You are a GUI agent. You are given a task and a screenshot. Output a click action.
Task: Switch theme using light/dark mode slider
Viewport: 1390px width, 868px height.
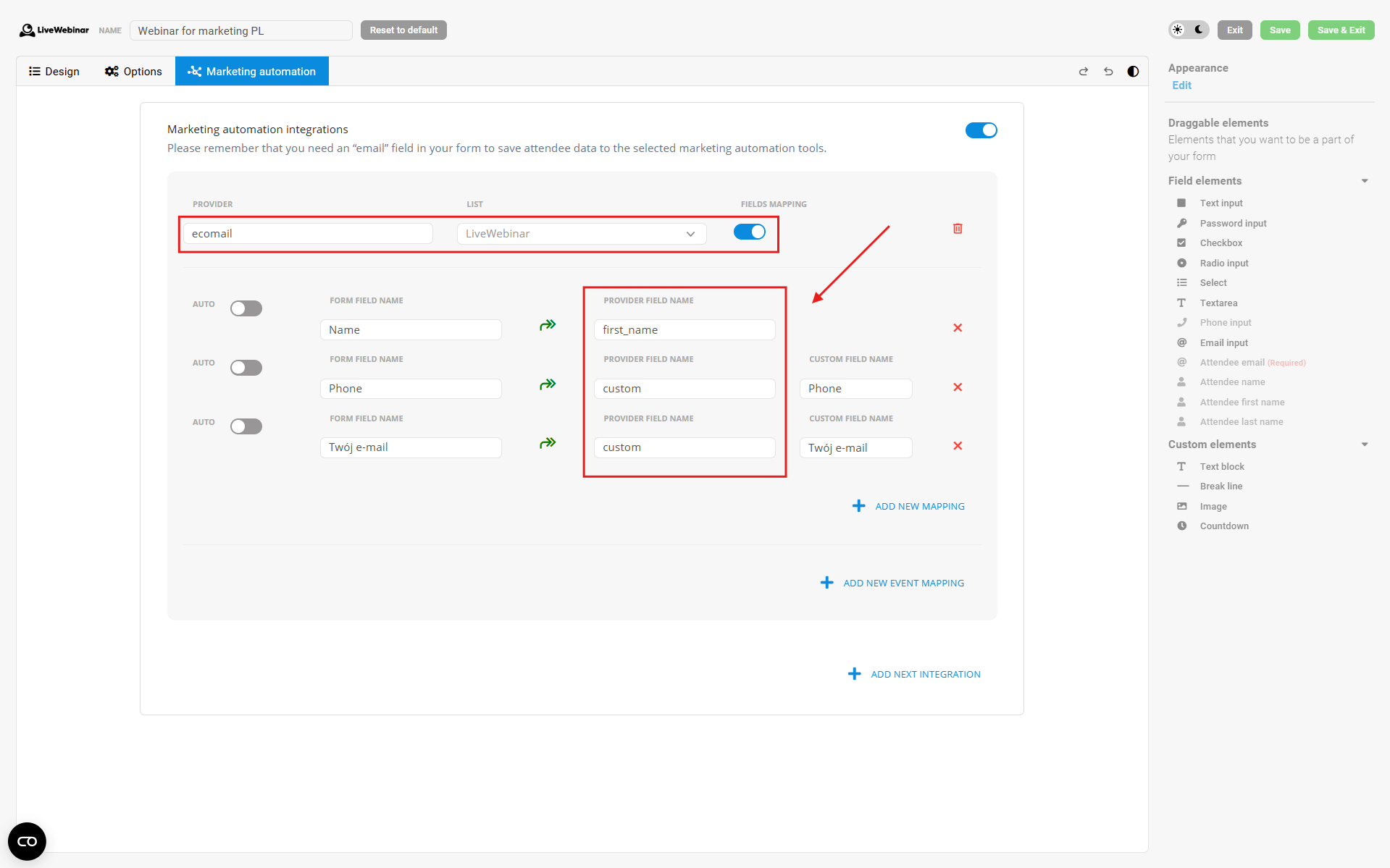(x=1188, y=30)
